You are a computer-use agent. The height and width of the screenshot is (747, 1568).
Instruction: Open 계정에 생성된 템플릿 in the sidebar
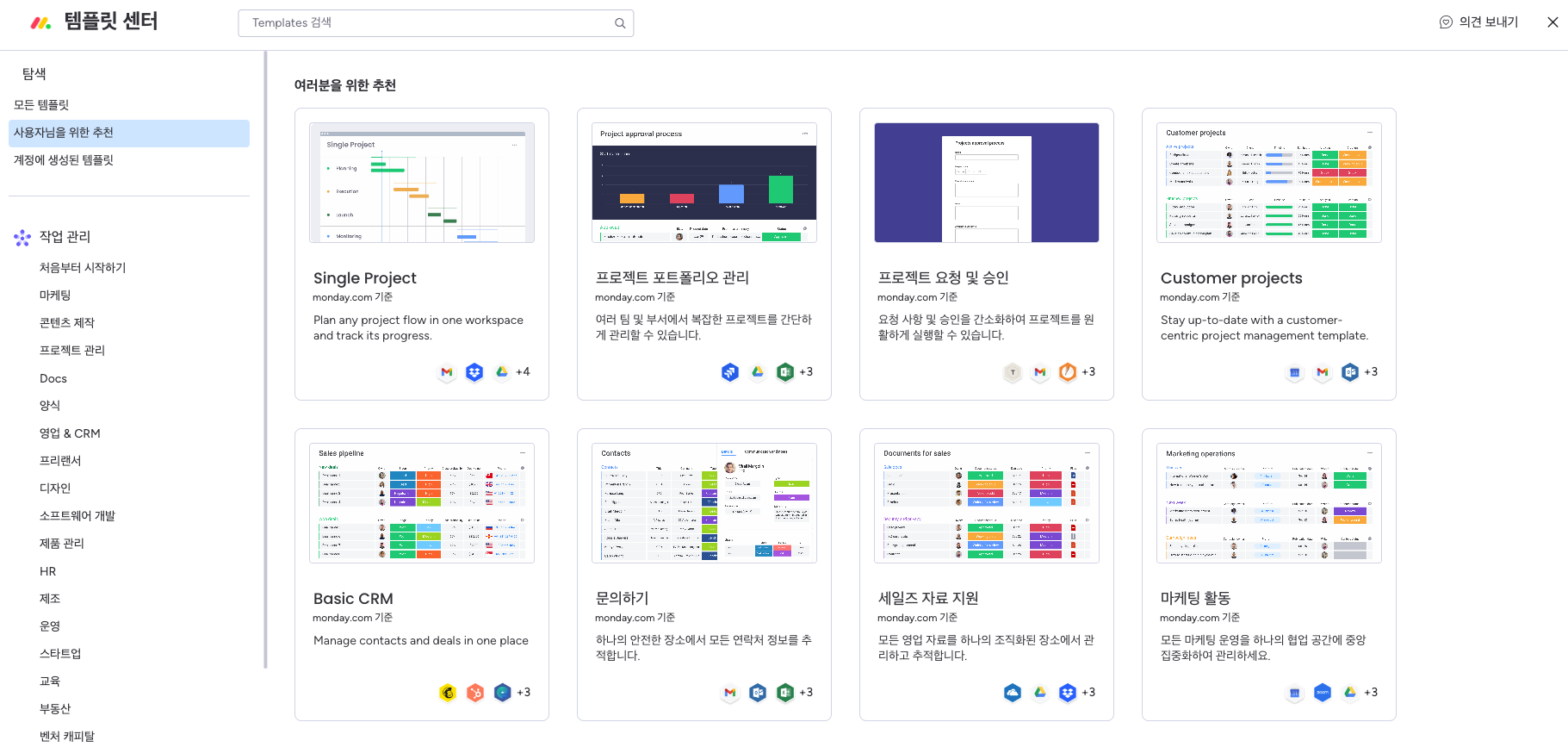64,160
